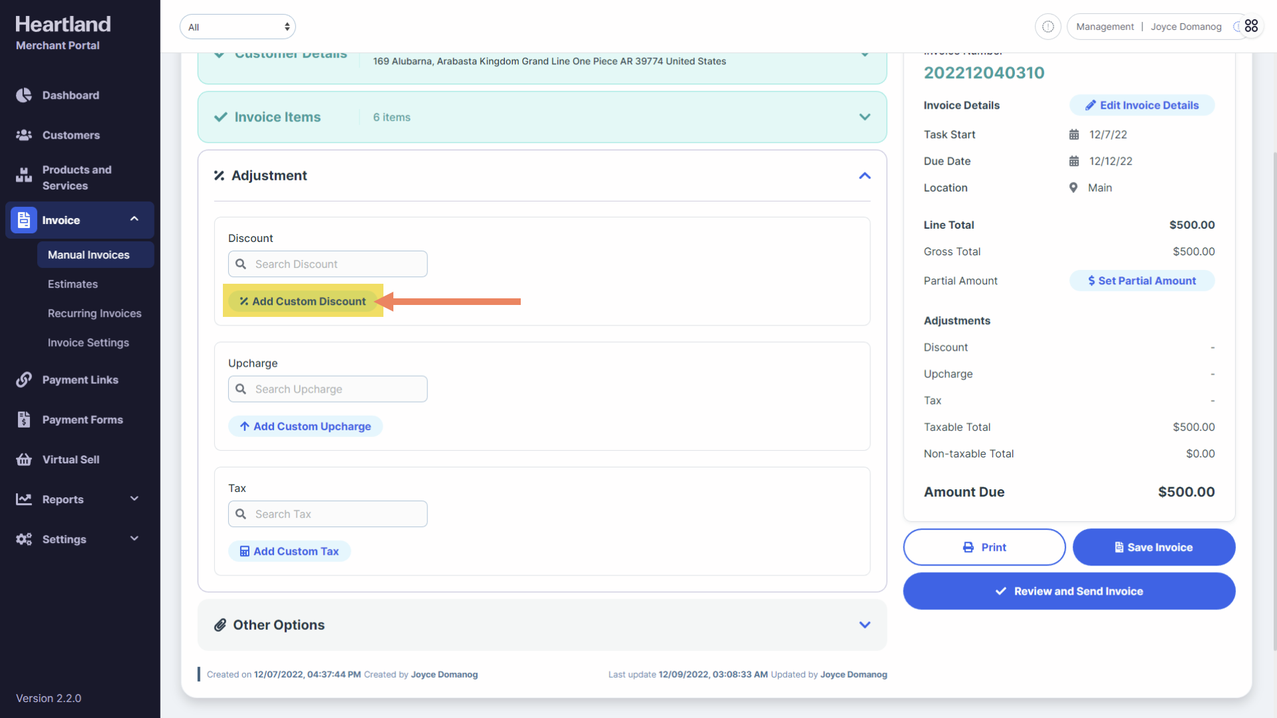This screenshot has height=718, width=1277.
Task: Click the Main location value
Action: tap(1100, 188)
